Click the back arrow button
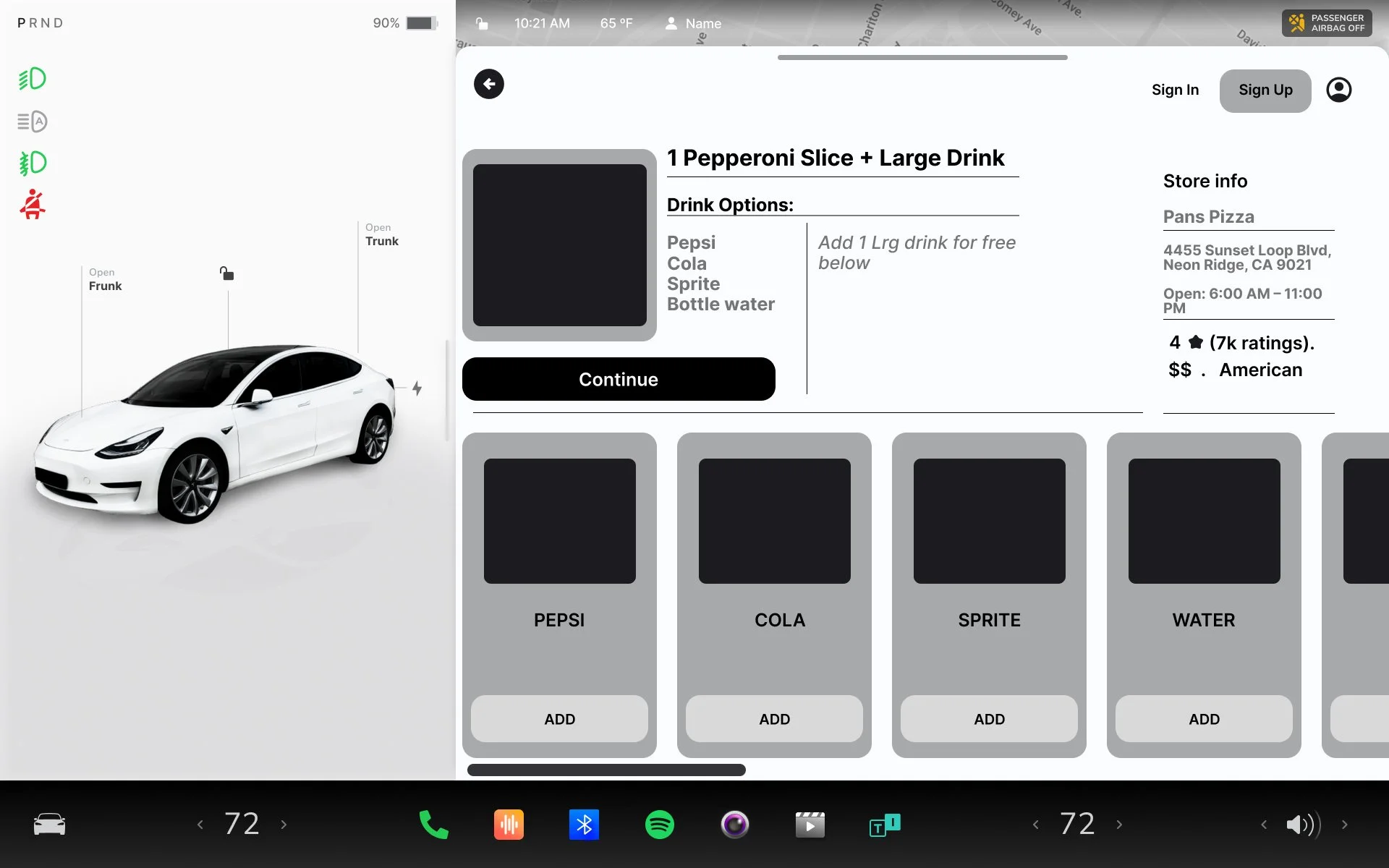The image size is (1389, 868). tap(489, 84)
